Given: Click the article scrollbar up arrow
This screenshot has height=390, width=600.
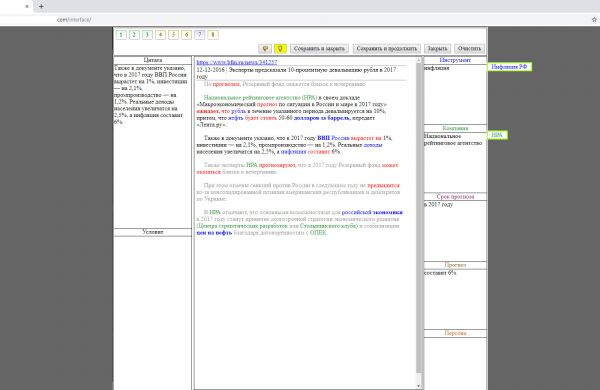Looking at the screenshot, I should pyautogui.click(x=419, y=60).
